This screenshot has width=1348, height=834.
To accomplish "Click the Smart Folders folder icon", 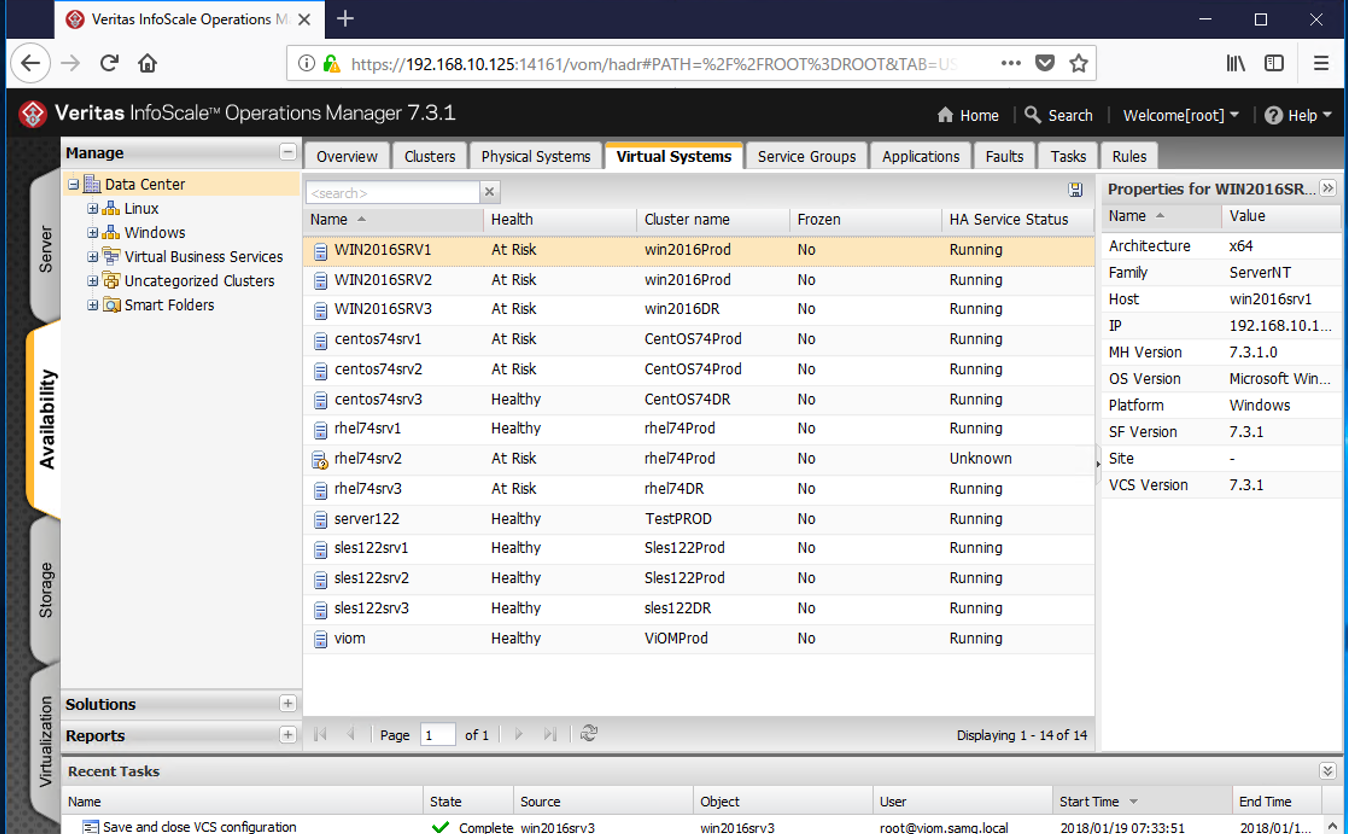I will (x=112, y=305).
